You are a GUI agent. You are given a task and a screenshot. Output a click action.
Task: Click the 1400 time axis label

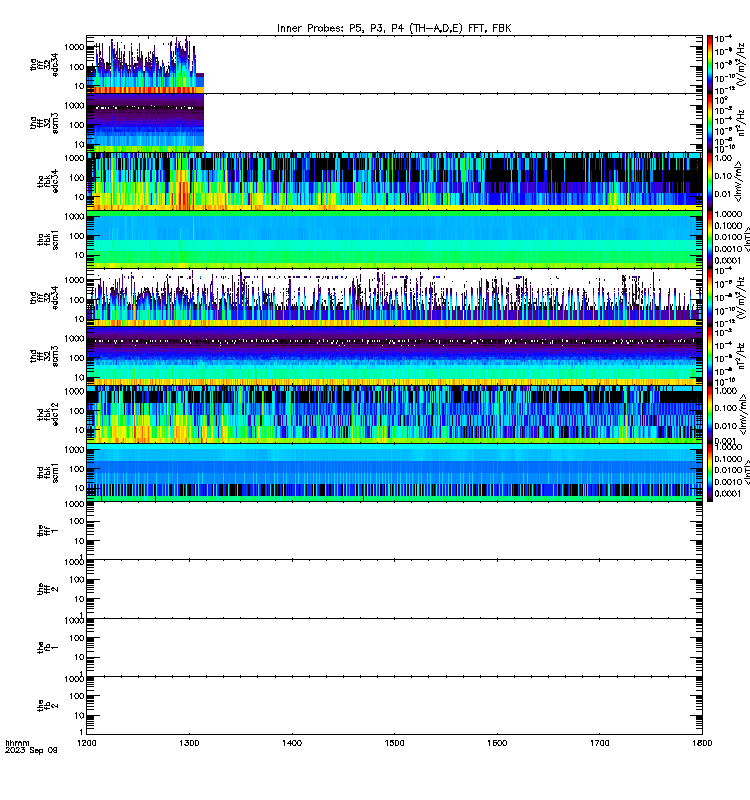pyautogui.click(x=292, y=743)
